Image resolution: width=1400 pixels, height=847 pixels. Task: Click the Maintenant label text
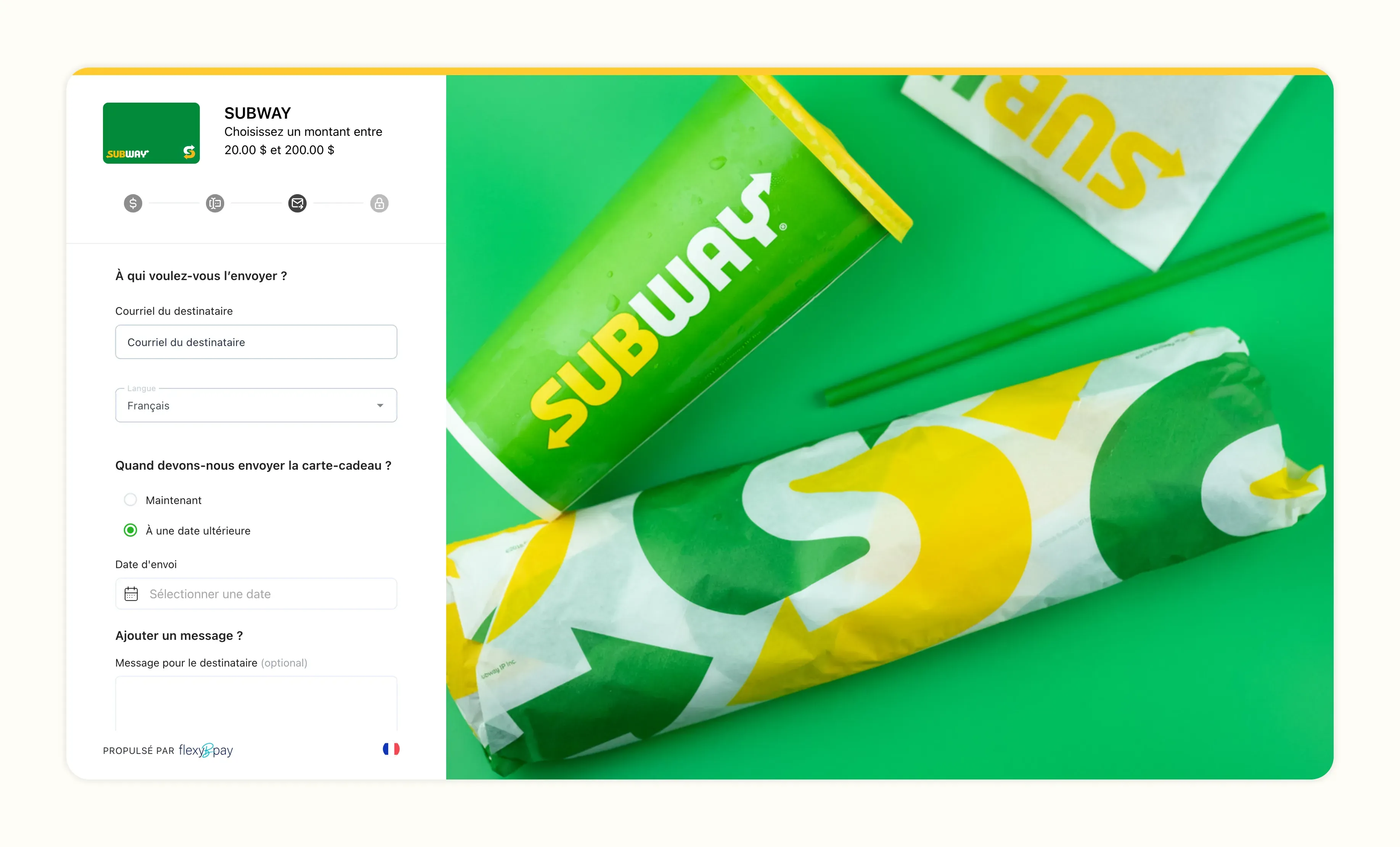click(173, 500)
